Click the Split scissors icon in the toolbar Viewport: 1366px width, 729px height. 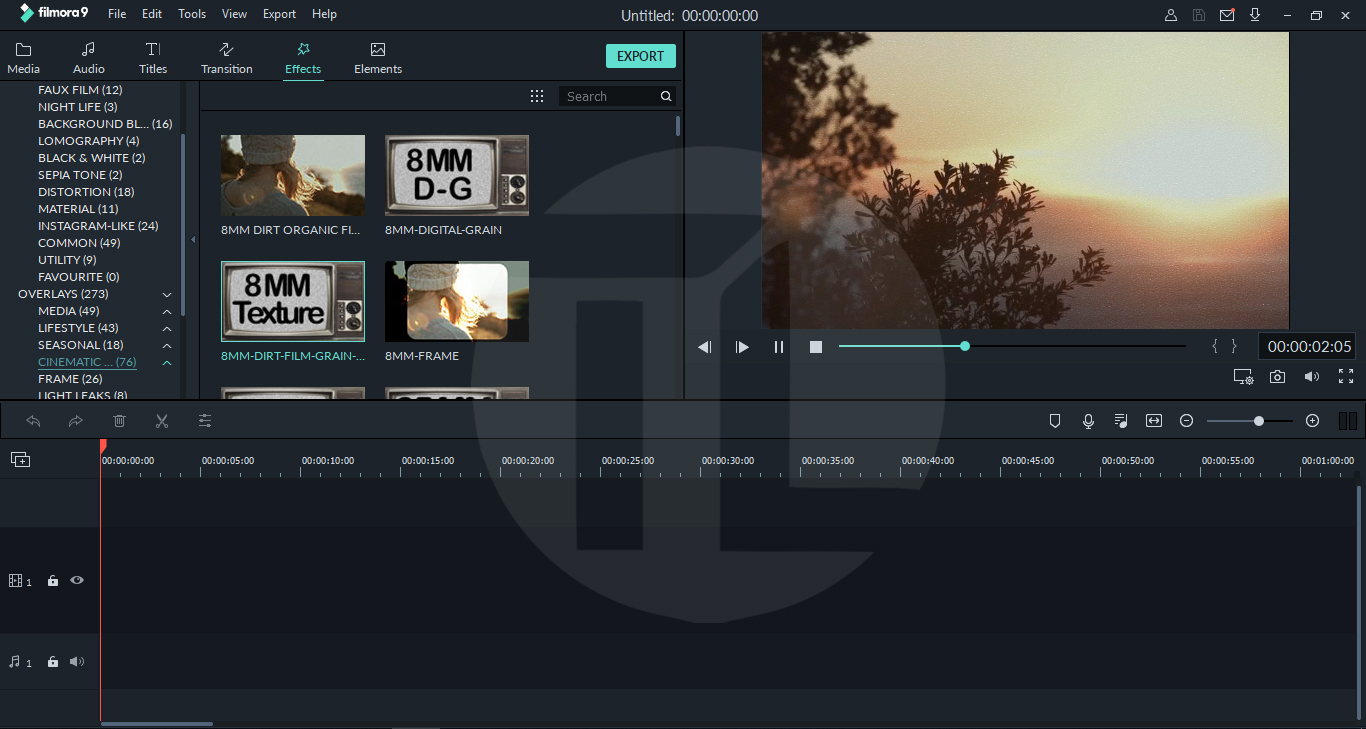pyautogui.click(x=162, y=420)
